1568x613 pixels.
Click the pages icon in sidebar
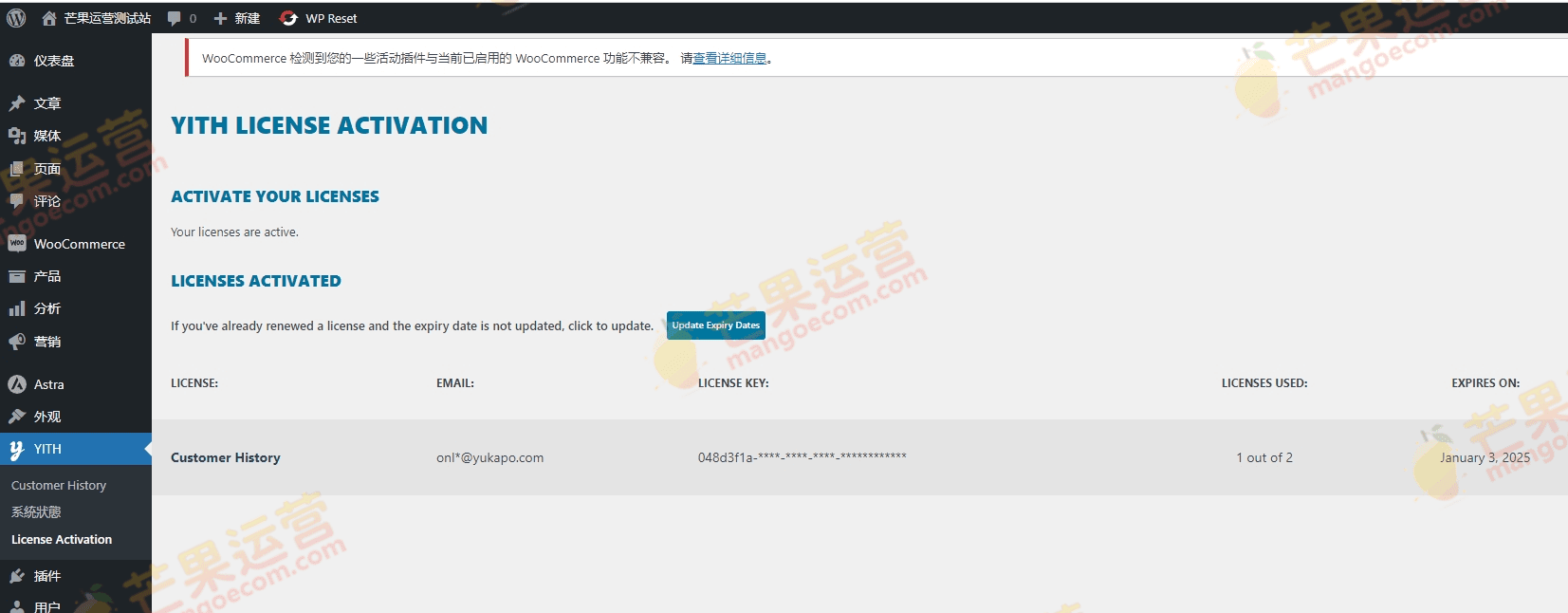pyautogui.click(x=17, y=169)
